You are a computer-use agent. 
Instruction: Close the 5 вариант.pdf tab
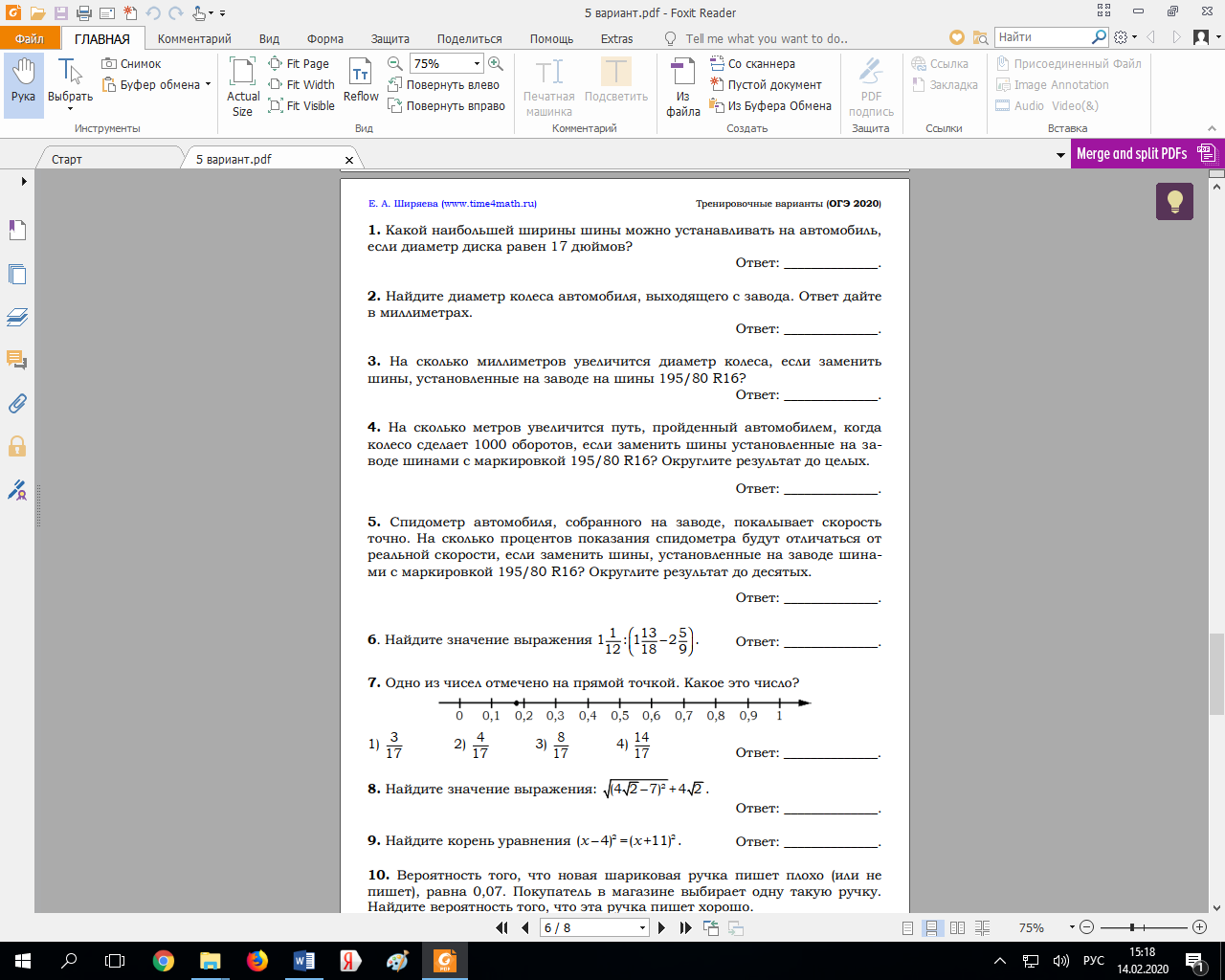(349, 160)
